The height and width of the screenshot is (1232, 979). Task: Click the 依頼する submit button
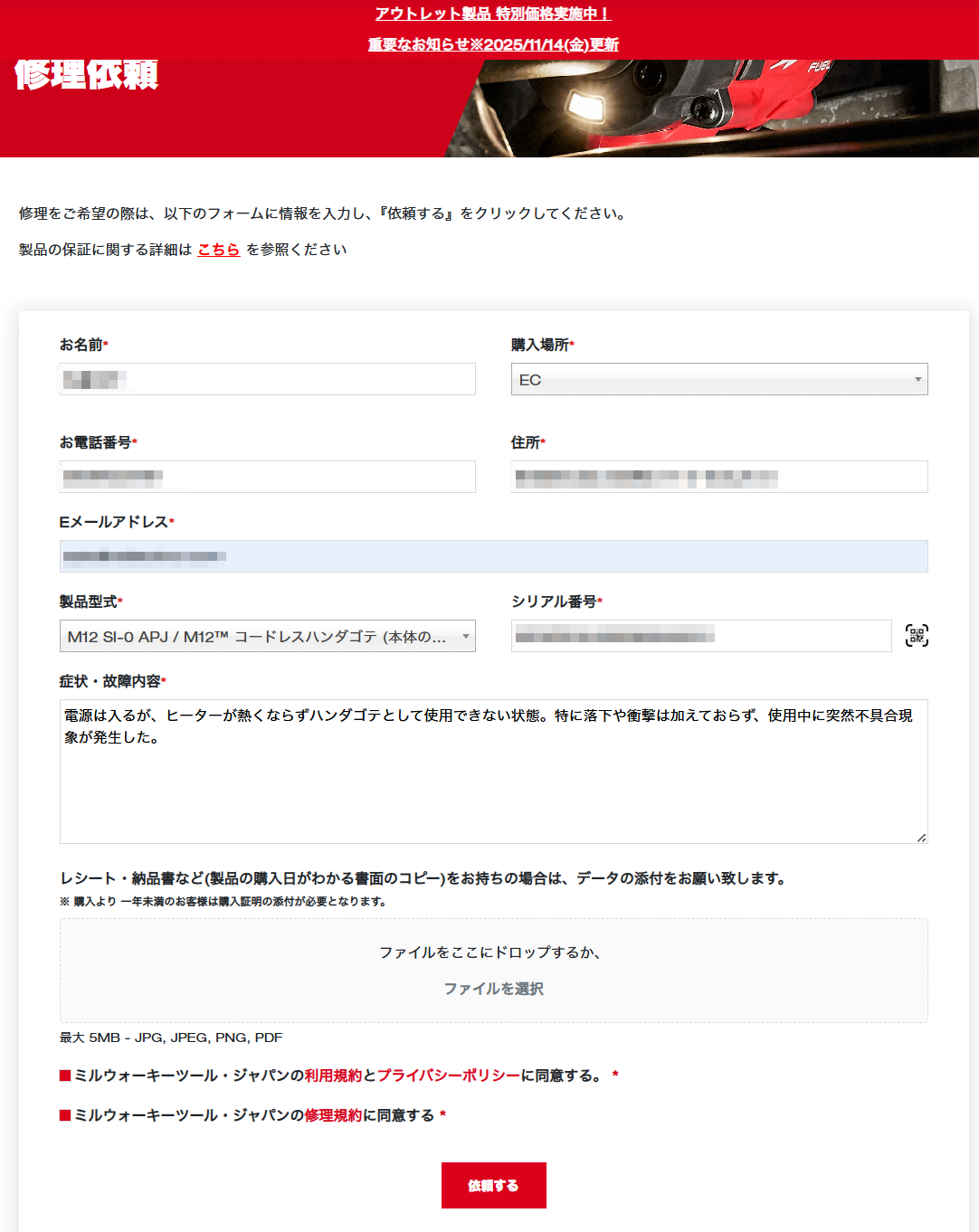[493, 1185]
